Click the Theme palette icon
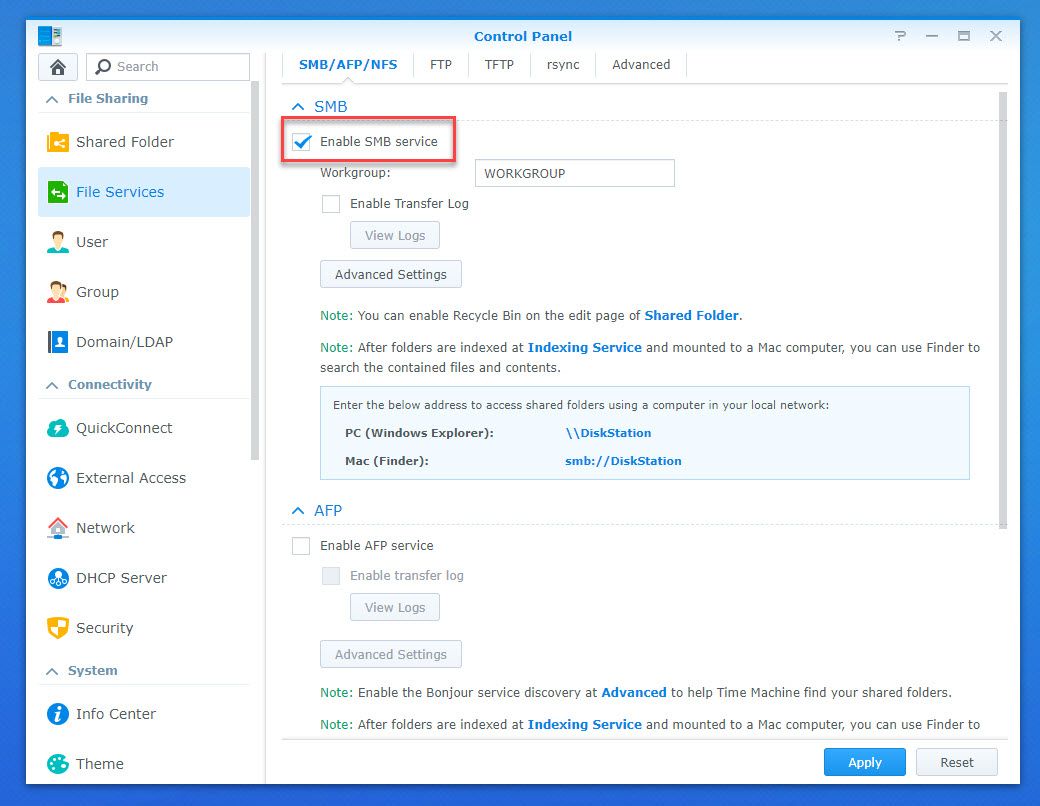This screenshot has width=1040, height=806. [58, 764]
